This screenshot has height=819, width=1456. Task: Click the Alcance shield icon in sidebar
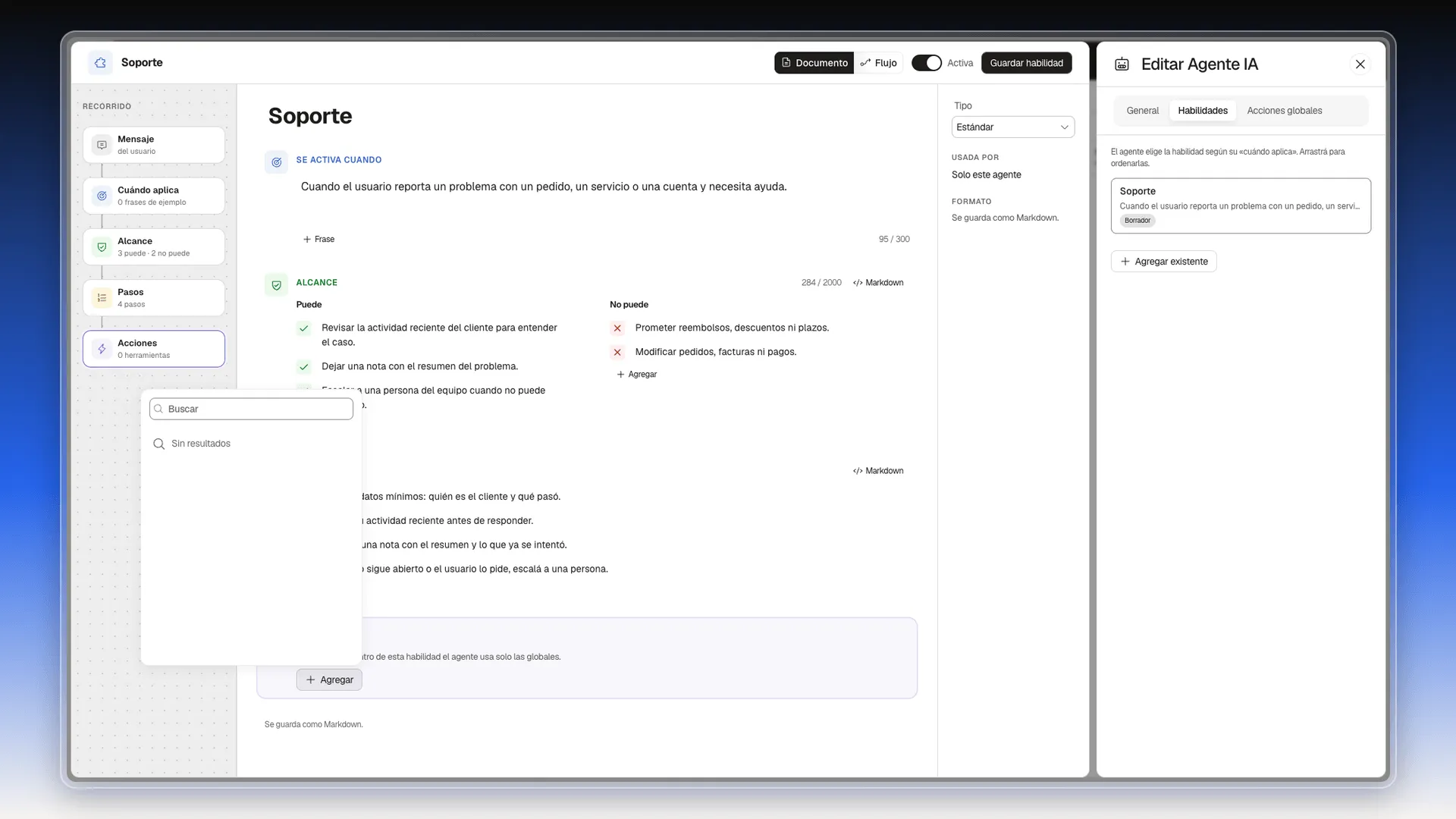pyautogui.click(x=102, y=246)
